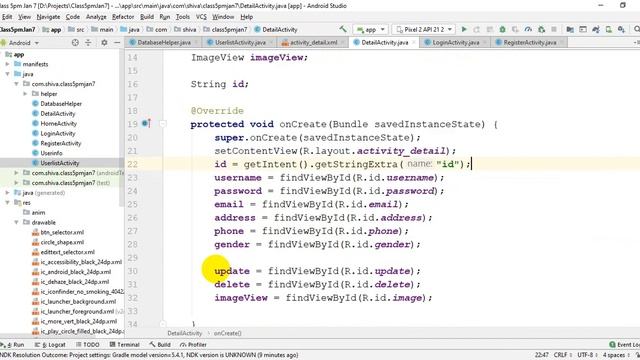The image size is (640, 360).
Task: Open SDK Manager icon in toolbar
Action: 621,29
